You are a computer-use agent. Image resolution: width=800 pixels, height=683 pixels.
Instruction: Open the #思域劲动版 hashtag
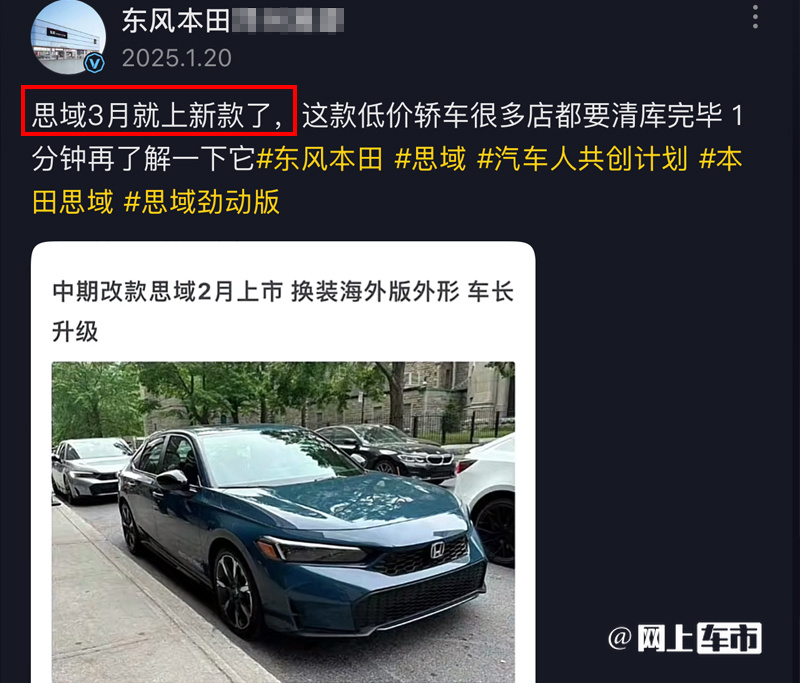[202, 201]
